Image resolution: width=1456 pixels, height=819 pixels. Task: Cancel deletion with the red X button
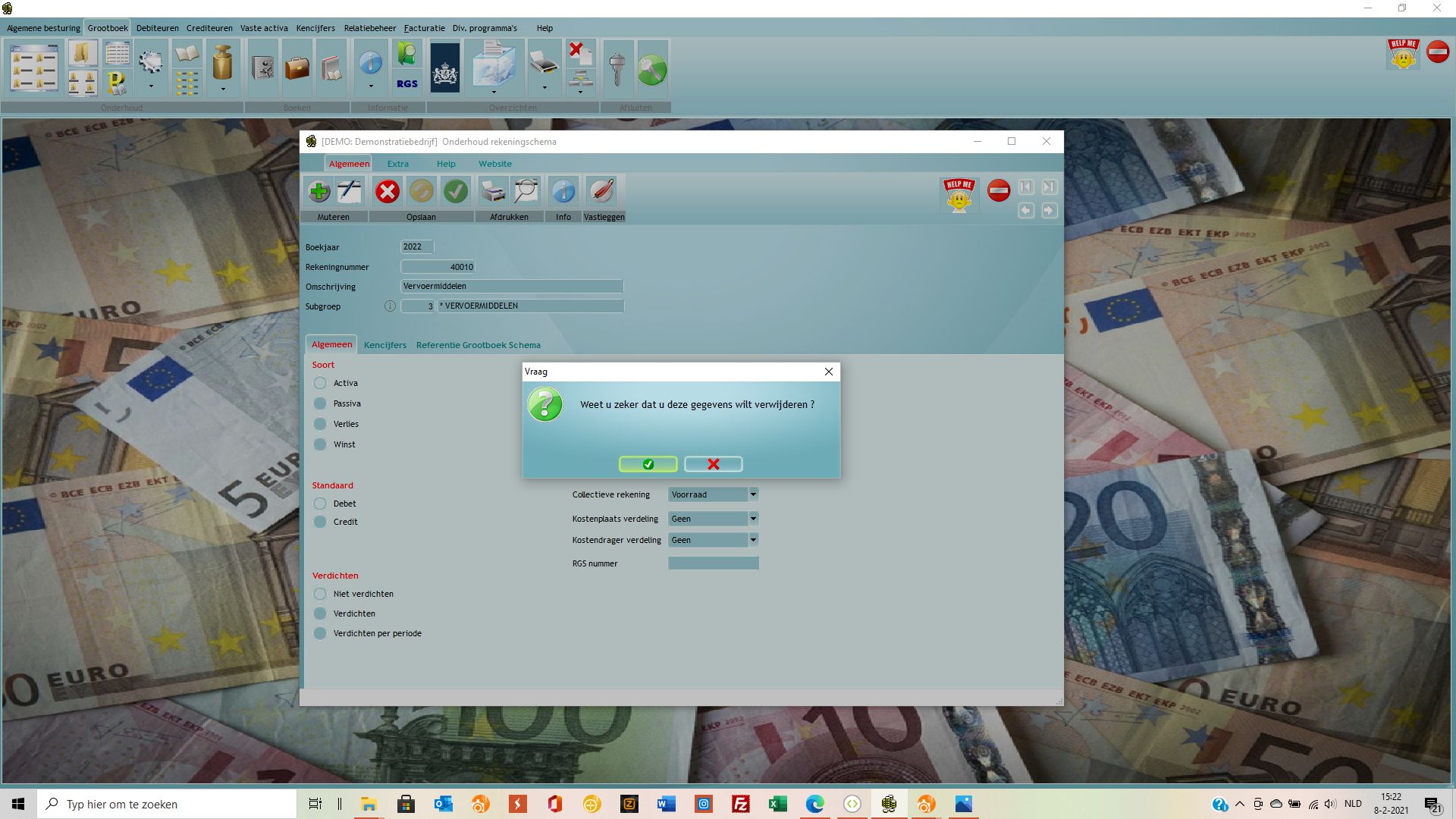(713, 464)
